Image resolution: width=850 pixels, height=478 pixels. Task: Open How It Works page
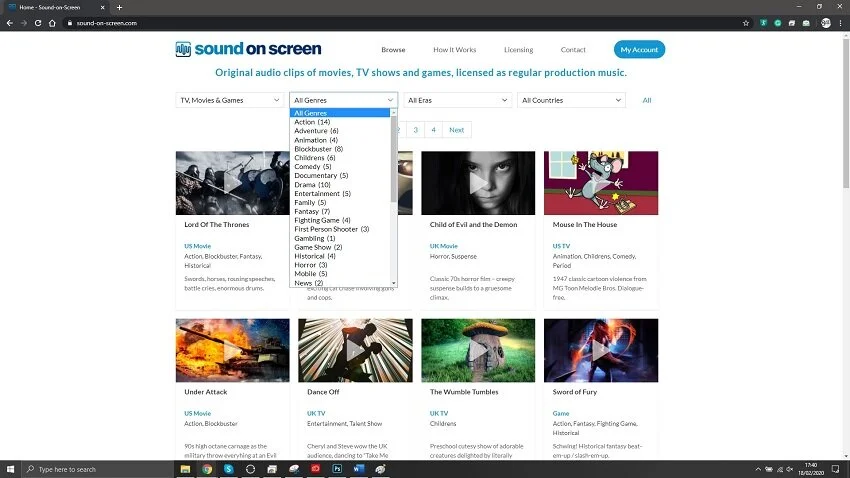tap(454, 49)
